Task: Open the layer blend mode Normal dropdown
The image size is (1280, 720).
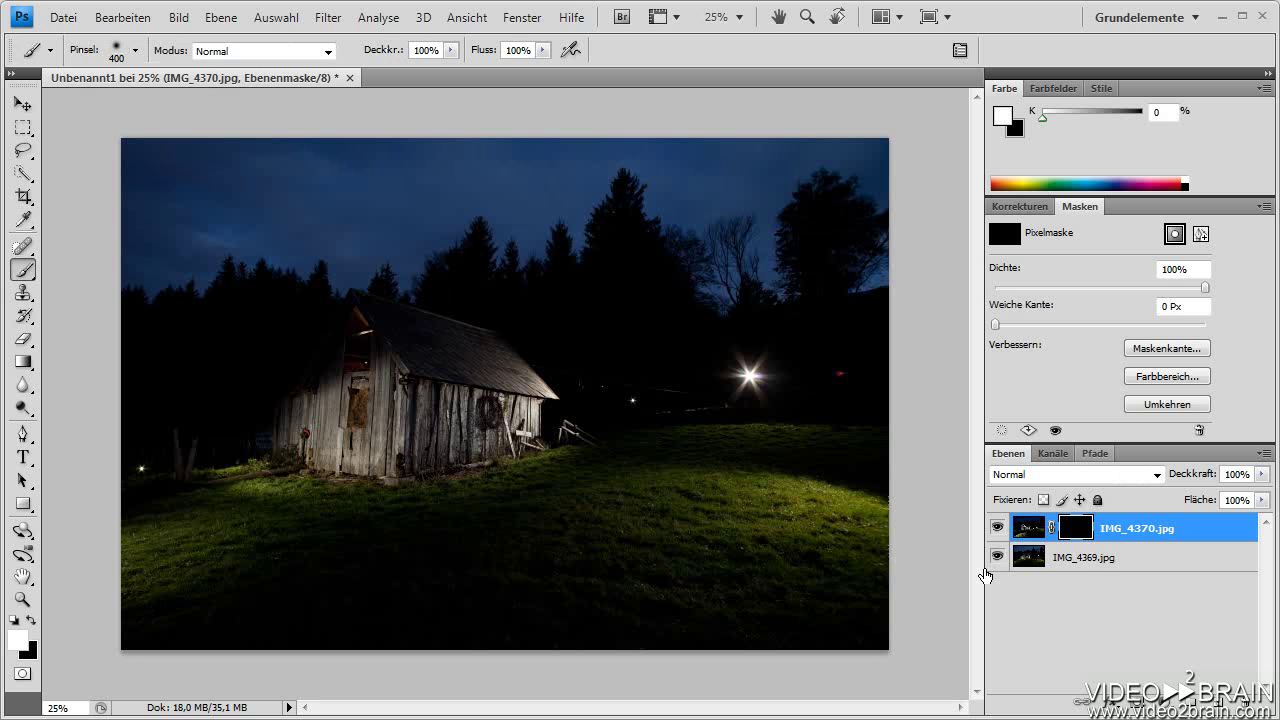Action: point(1076,475)
